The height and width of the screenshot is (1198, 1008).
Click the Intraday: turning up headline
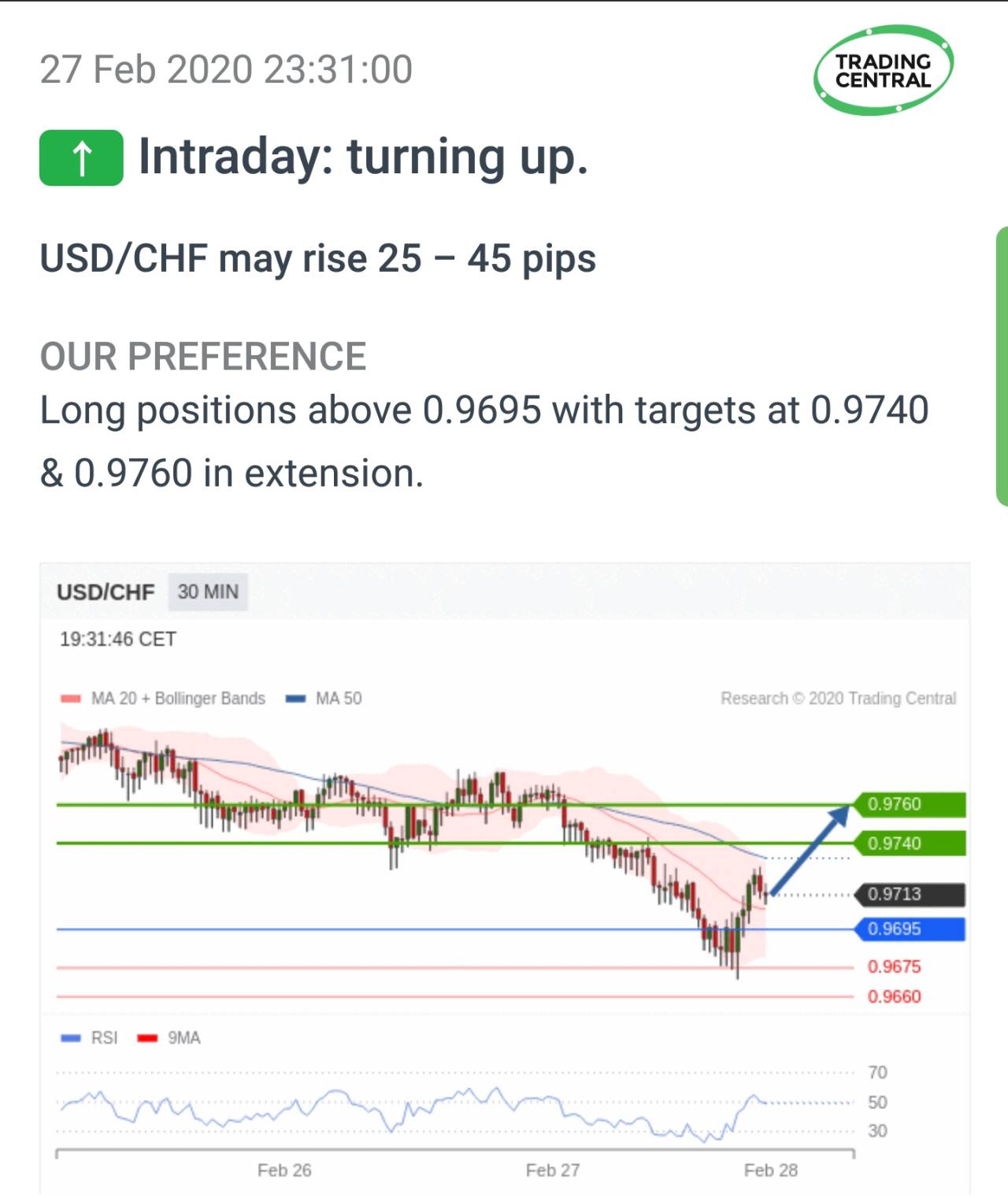(x=363, y=157)
